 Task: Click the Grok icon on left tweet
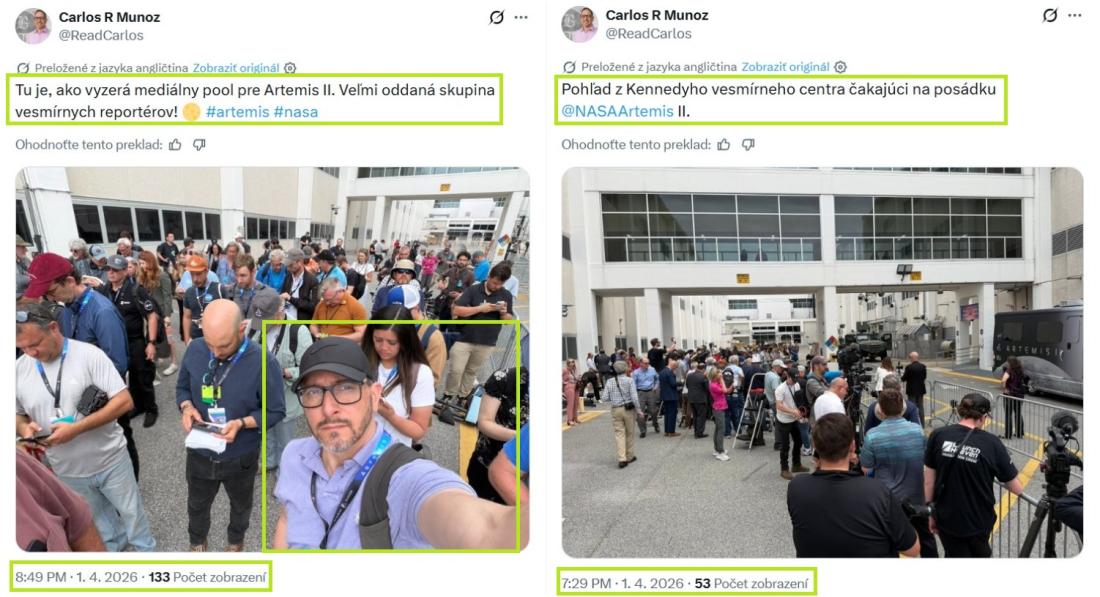click(x=496, y=17)
